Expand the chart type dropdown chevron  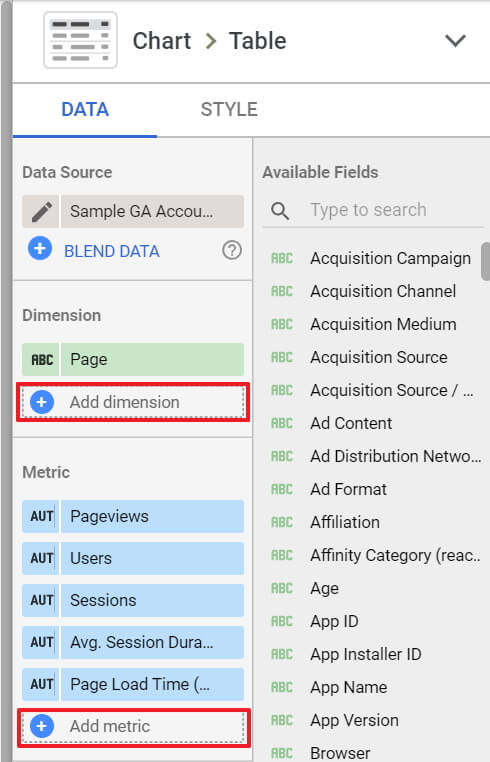[455, 40]
